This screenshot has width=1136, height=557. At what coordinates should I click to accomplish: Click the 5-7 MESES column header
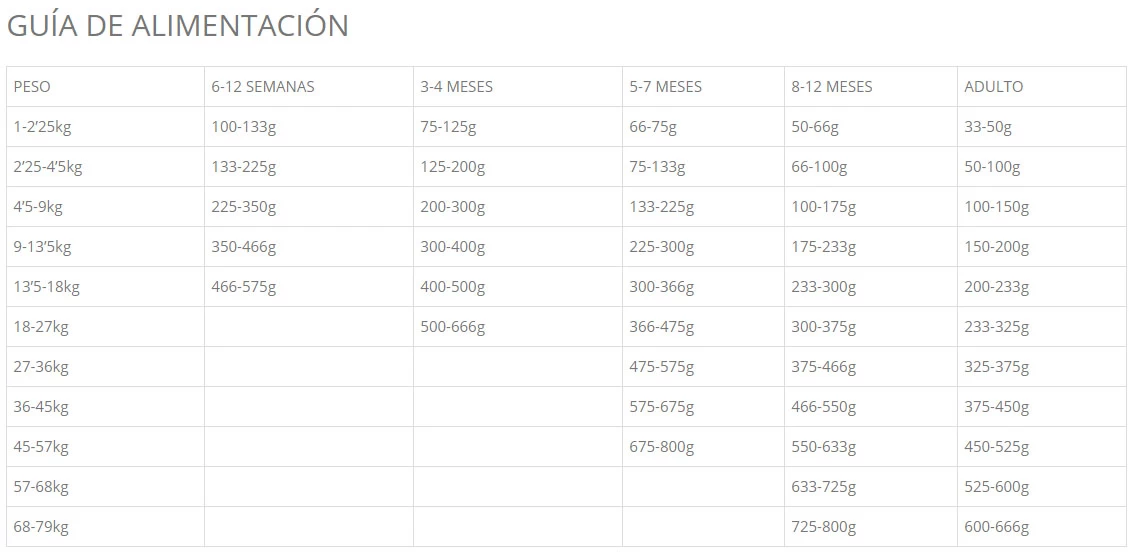click(x=666, y=87)
